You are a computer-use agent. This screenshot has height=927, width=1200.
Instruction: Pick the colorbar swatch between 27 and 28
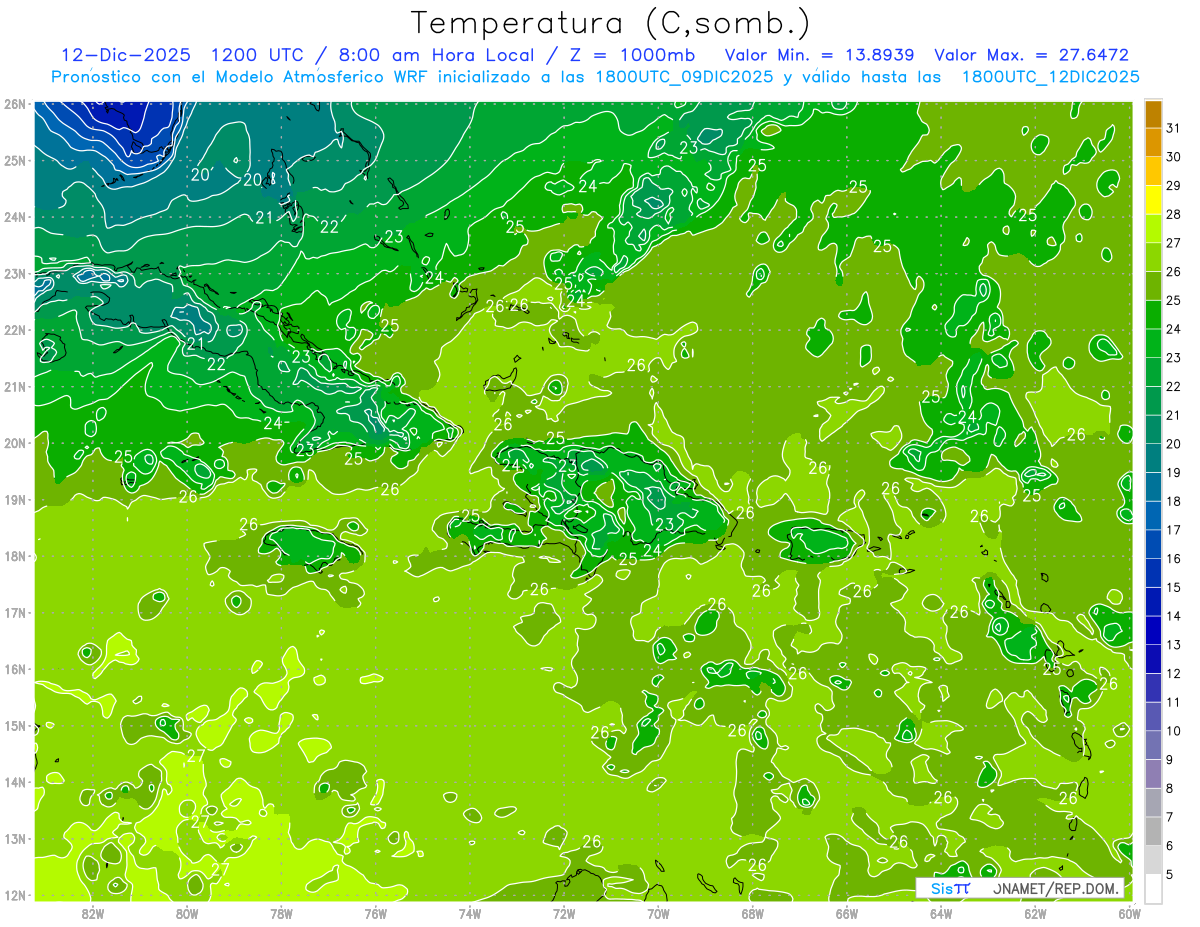(1153, 229)
